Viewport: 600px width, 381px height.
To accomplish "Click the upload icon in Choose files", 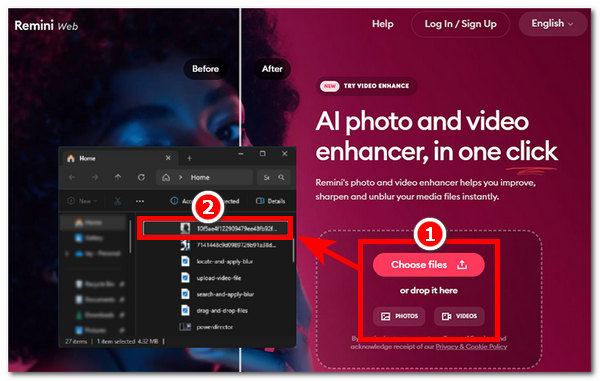I will coord(462,265).
